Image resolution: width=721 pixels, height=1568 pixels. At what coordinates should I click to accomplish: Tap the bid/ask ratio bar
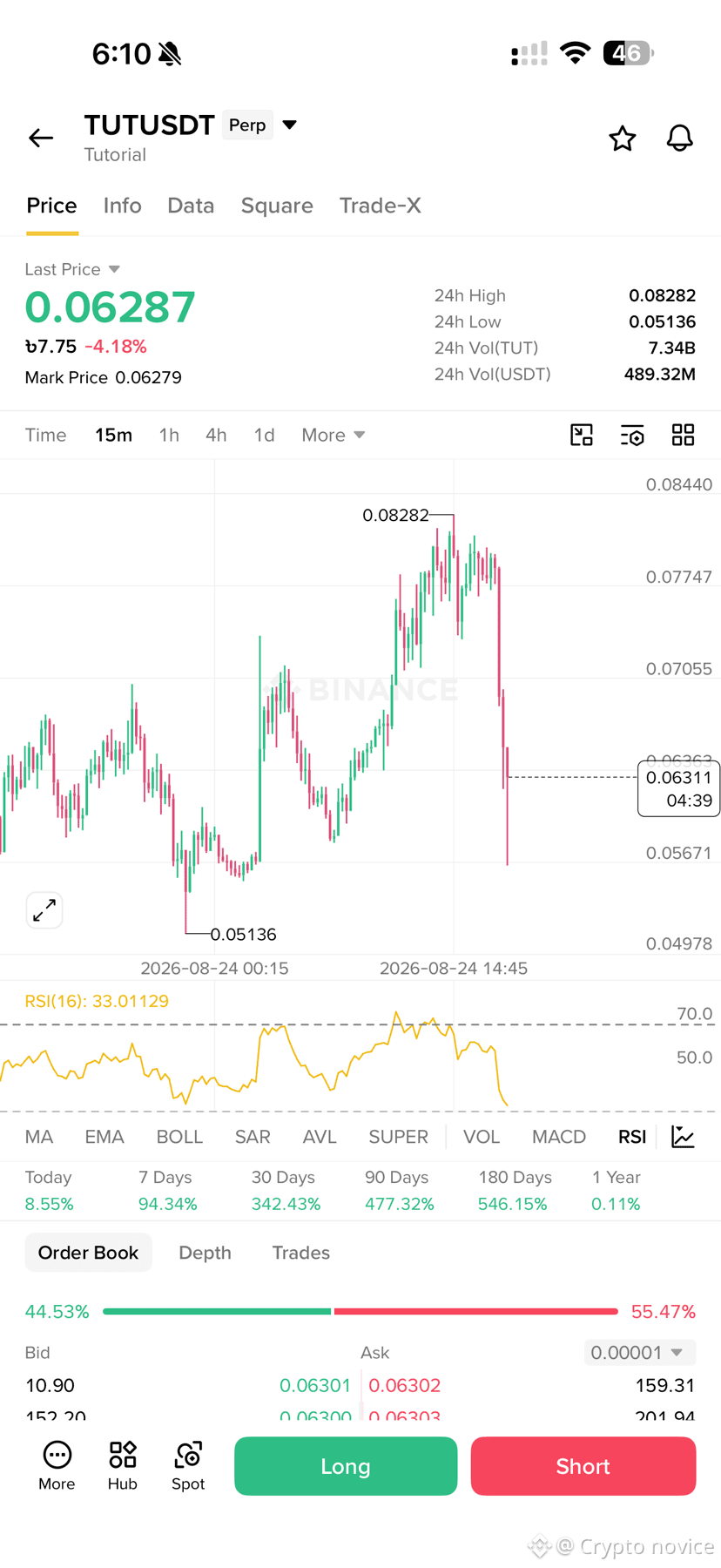click(x=360, y=1311)
